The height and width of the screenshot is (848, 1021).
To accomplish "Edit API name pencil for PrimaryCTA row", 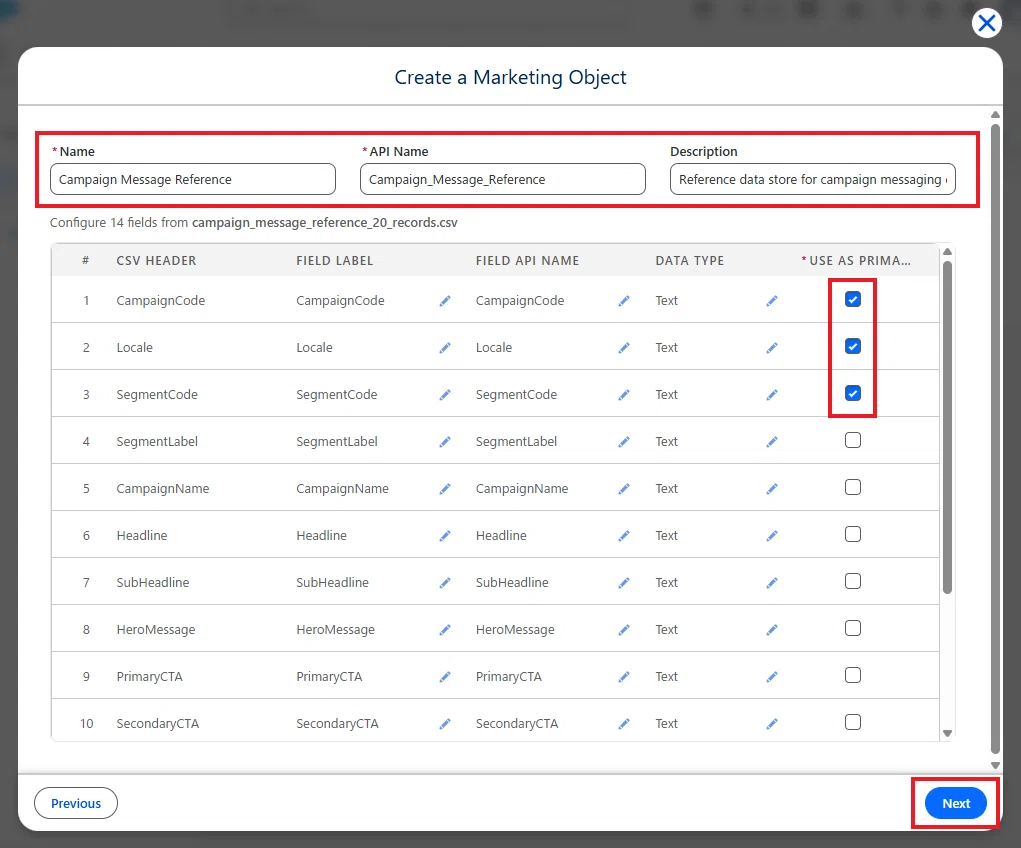I will tap(624, 677).
